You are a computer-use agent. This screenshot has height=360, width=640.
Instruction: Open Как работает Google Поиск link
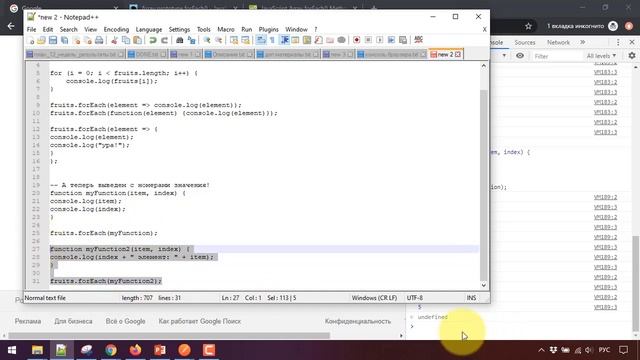click(x=200, y=322)
